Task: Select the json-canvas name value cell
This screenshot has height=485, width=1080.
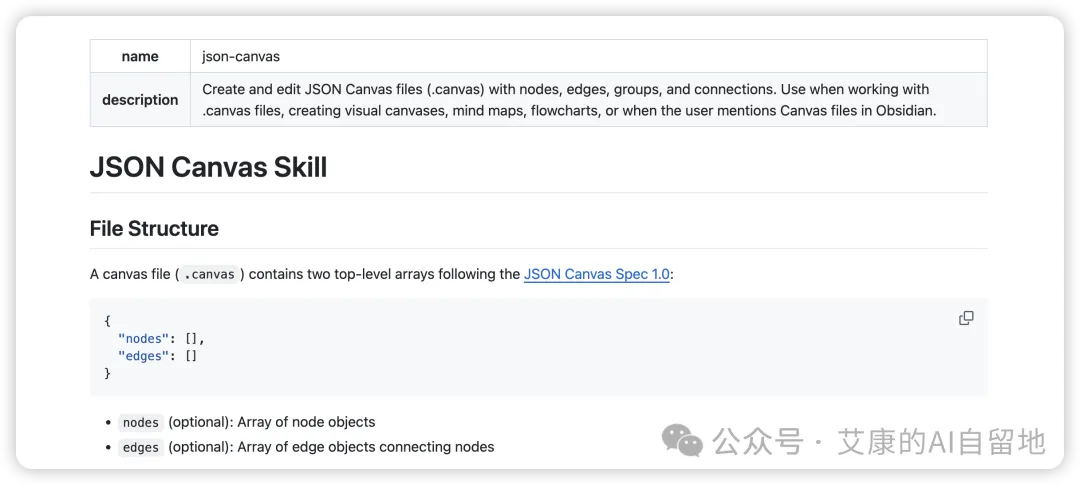Action: pos(589,56)
